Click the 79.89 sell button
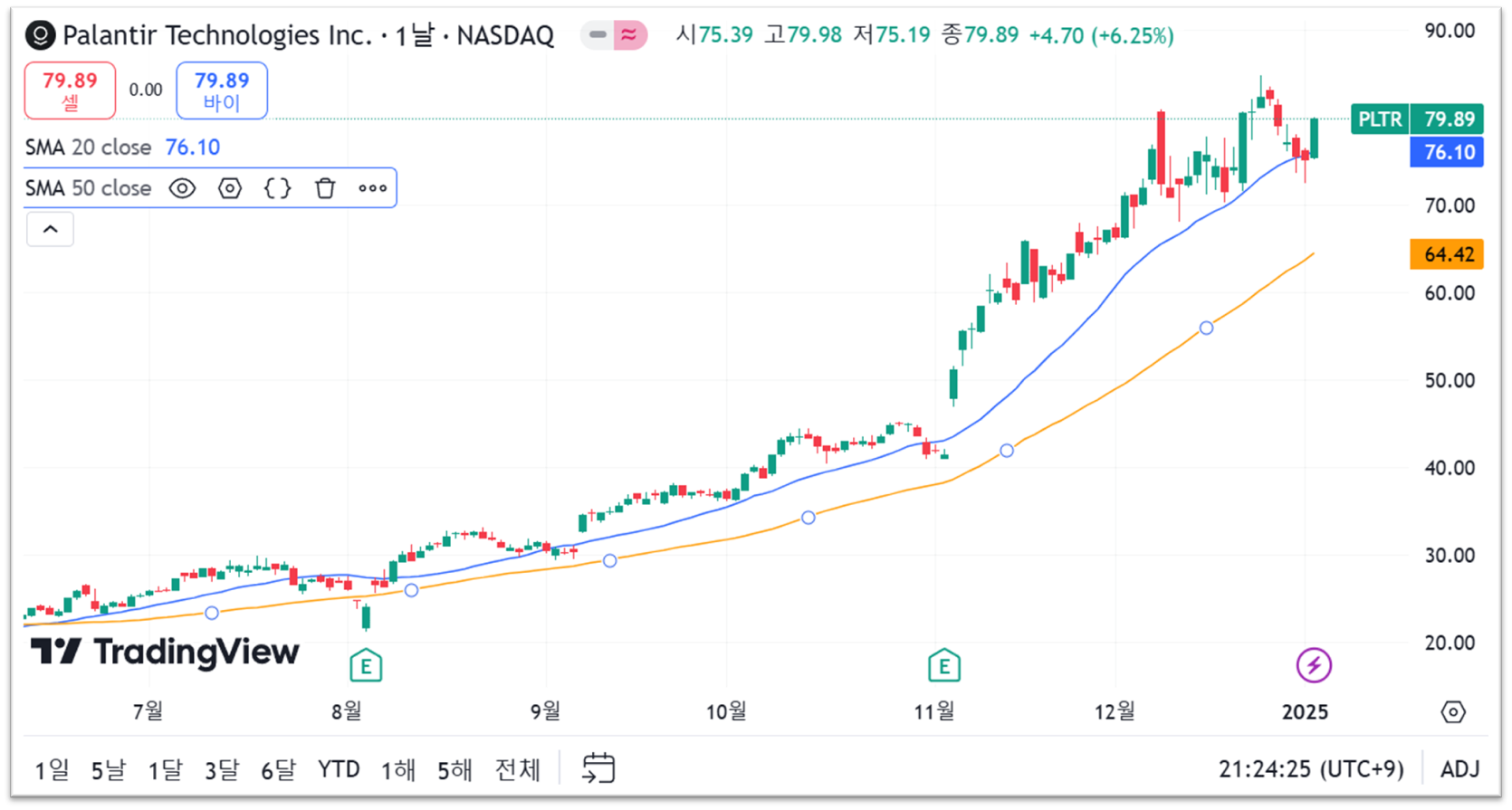This screenshot has height=810, width=1512. pyautogui.click(x=70, y=91)
